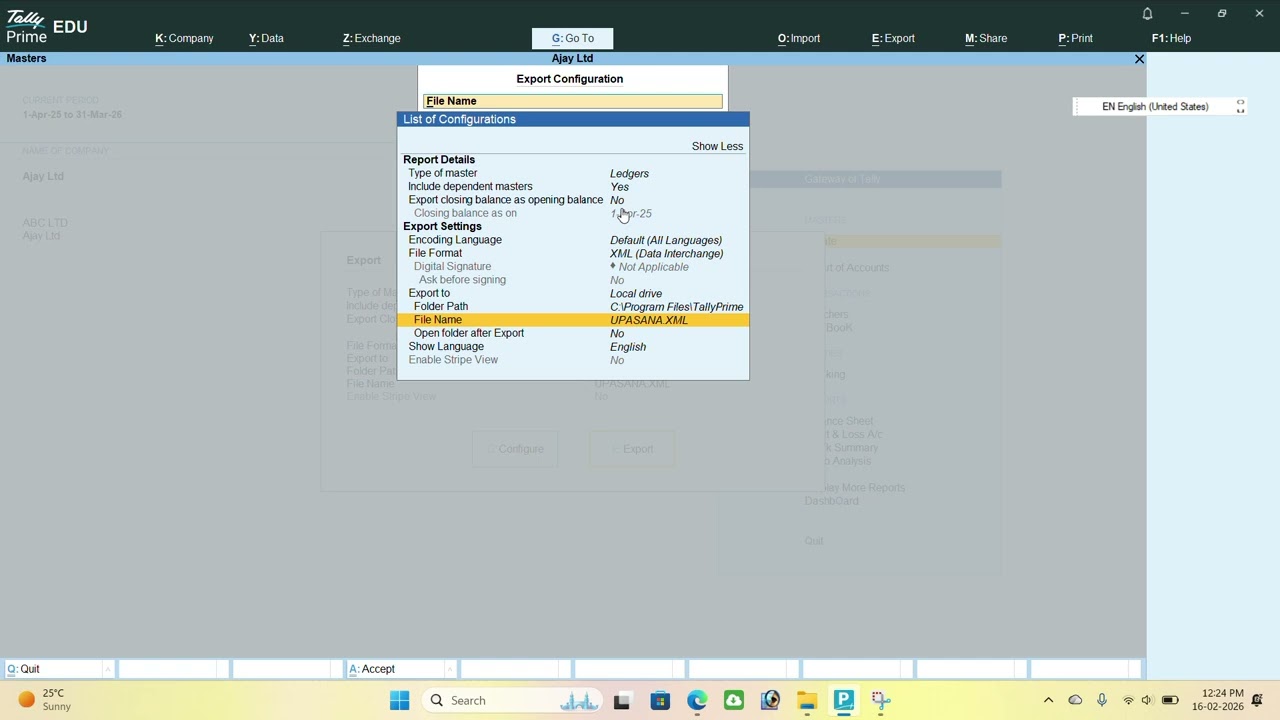Select the File Format configuration

pos(573,253)
